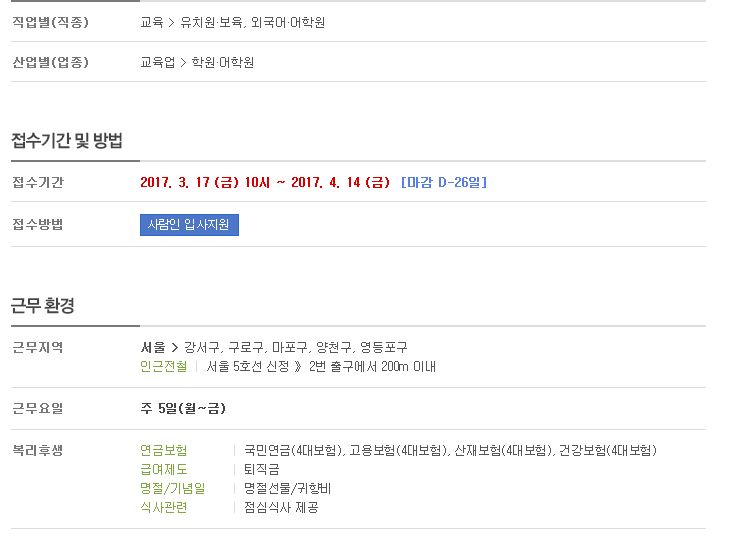The width and height of the screenshot is (734, 547).
Task: Click the arrow after 서울 in 근무지역
Action: (x=175, y=348)
